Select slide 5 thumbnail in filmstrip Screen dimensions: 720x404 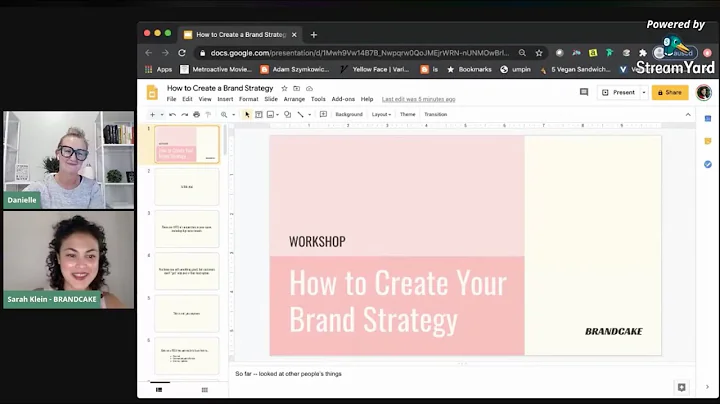click(187, 314)
